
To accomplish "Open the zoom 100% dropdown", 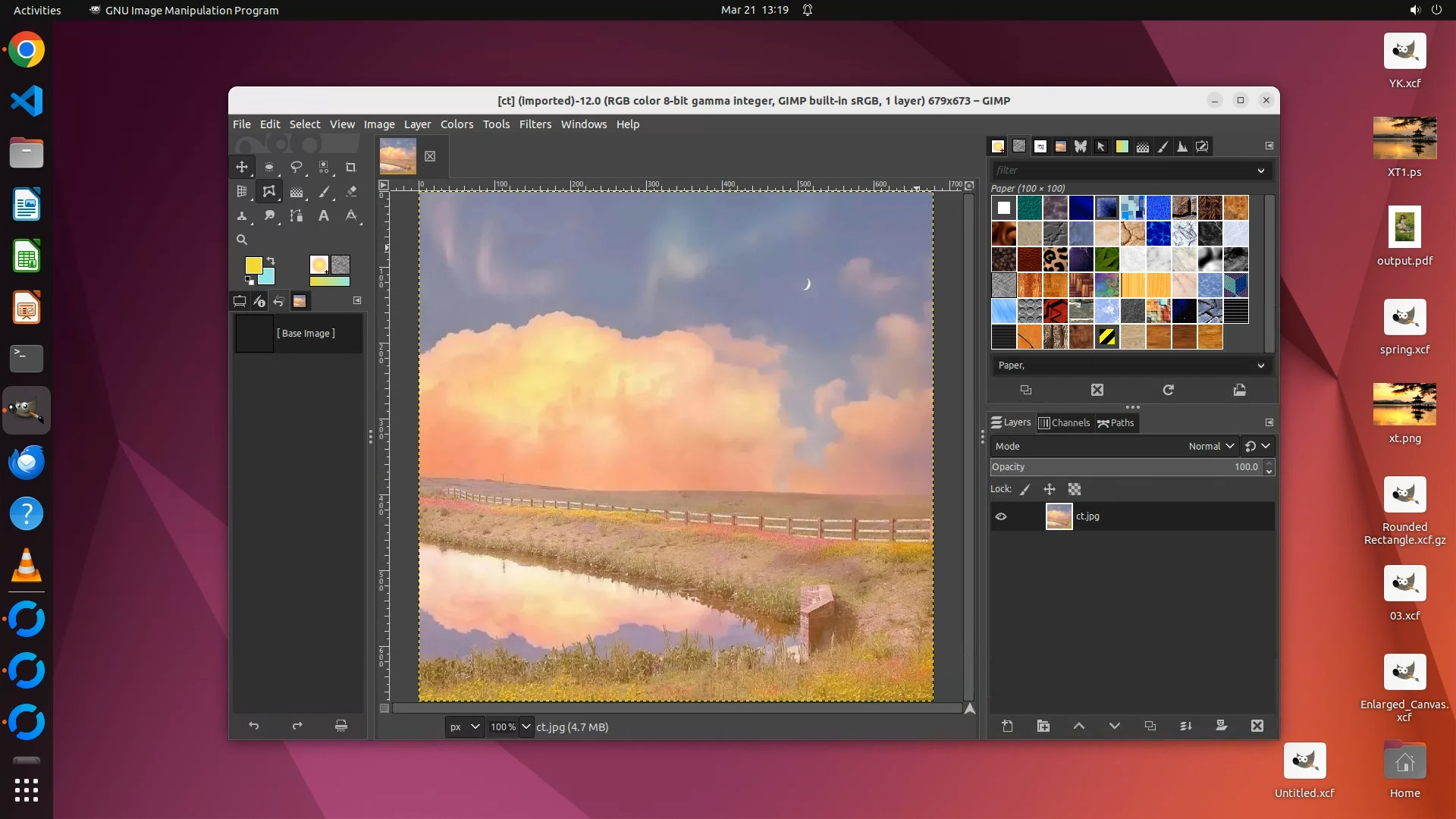I will point(526,726).
